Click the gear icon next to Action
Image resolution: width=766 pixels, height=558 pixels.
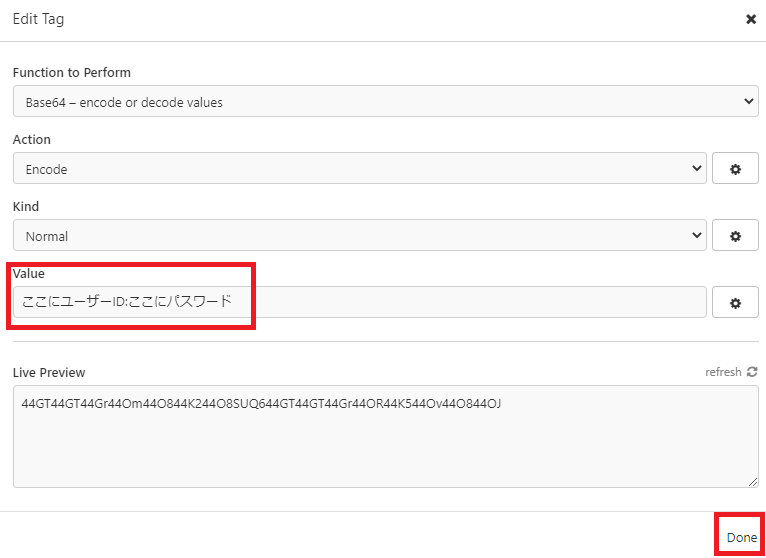point(735,168)
